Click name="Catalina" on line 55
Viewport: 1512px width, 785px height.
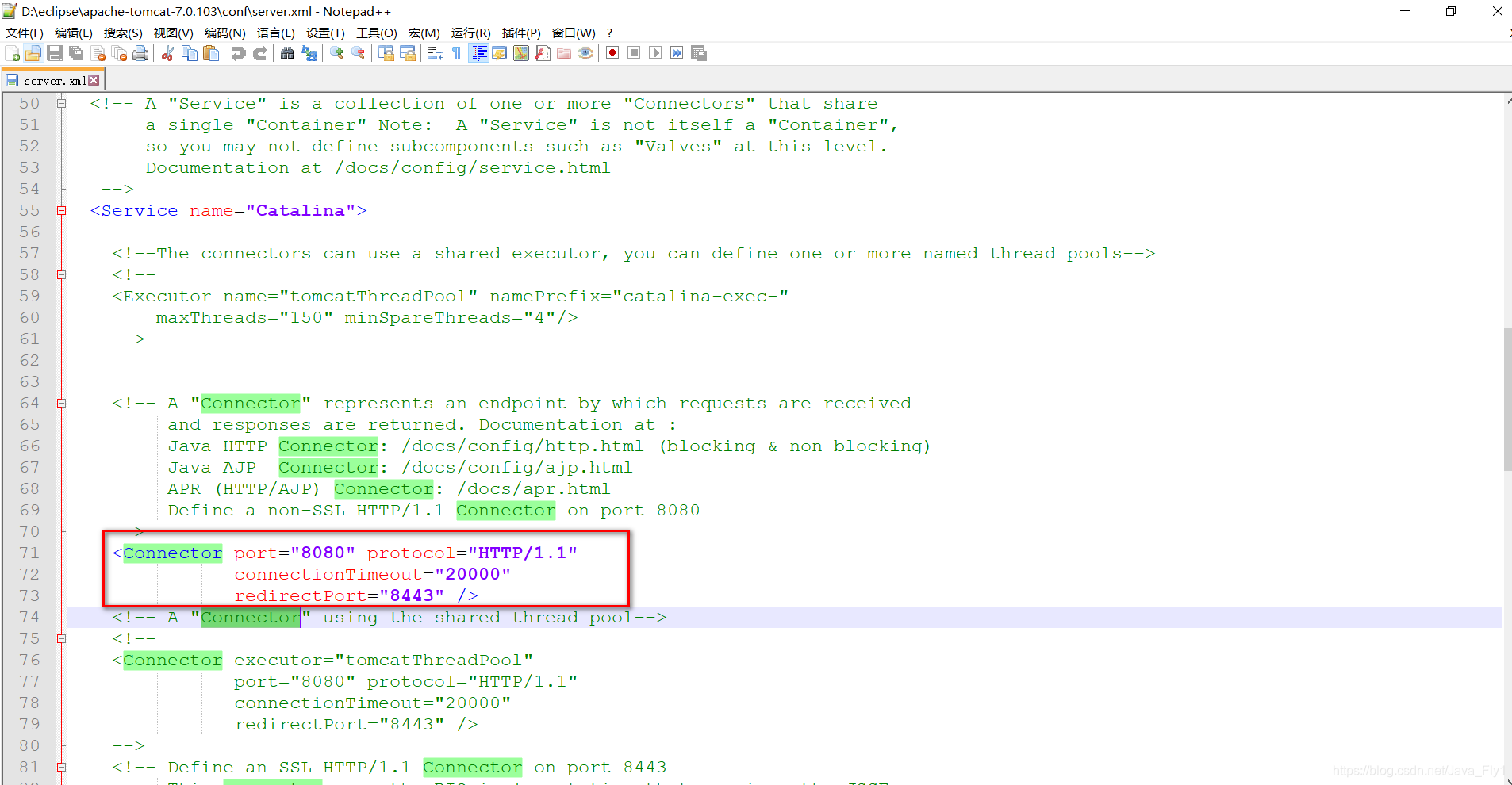(x=273, y=210)
